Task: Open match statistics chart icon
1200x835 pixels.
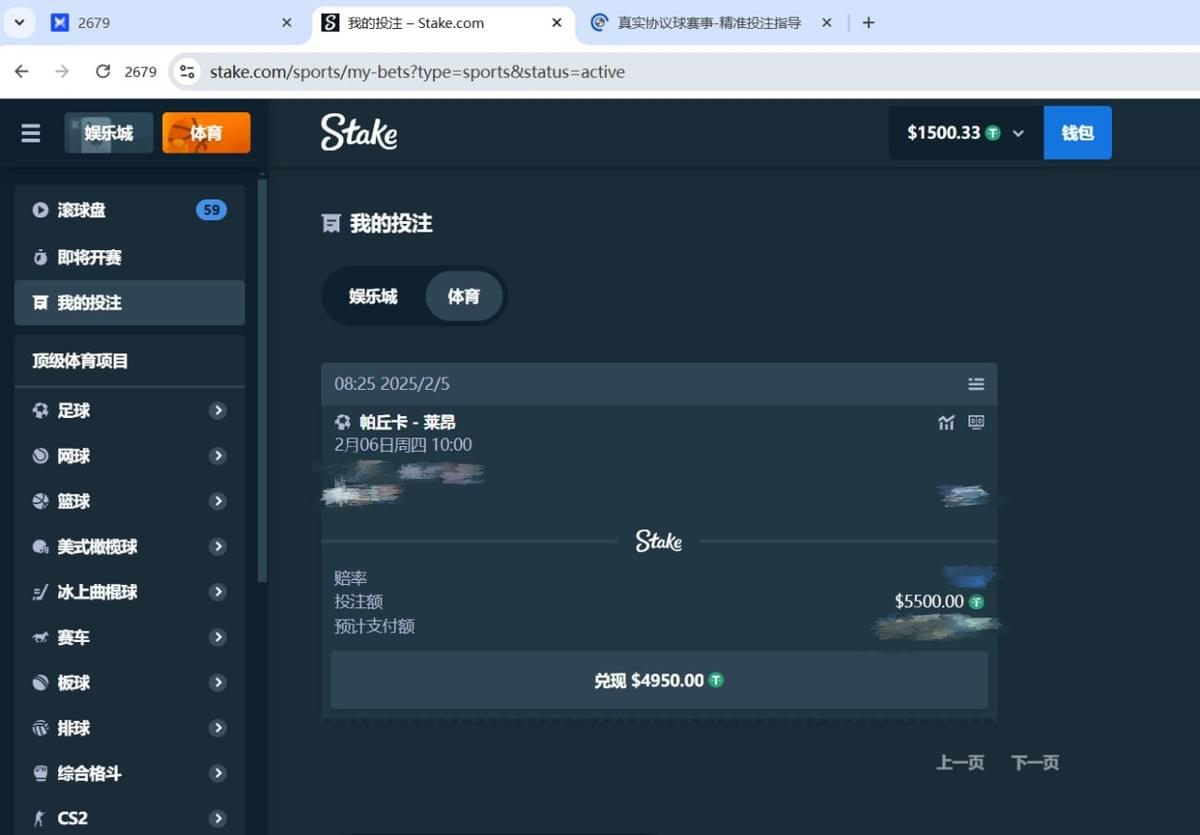Action: 946,423
